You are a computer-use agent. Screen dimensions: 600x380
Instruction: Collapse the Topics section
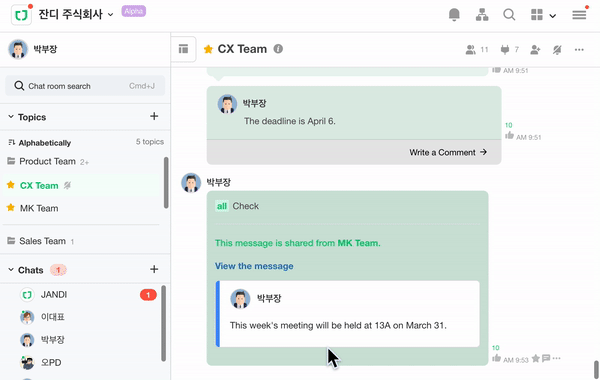click(11, 117)
